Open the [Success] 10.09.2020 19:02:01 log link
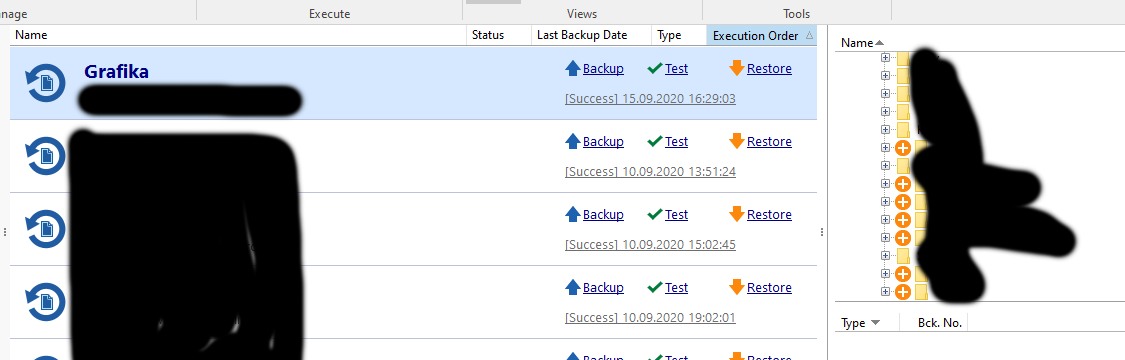Viewport: 1125px width, 360px height. point(650,318)
